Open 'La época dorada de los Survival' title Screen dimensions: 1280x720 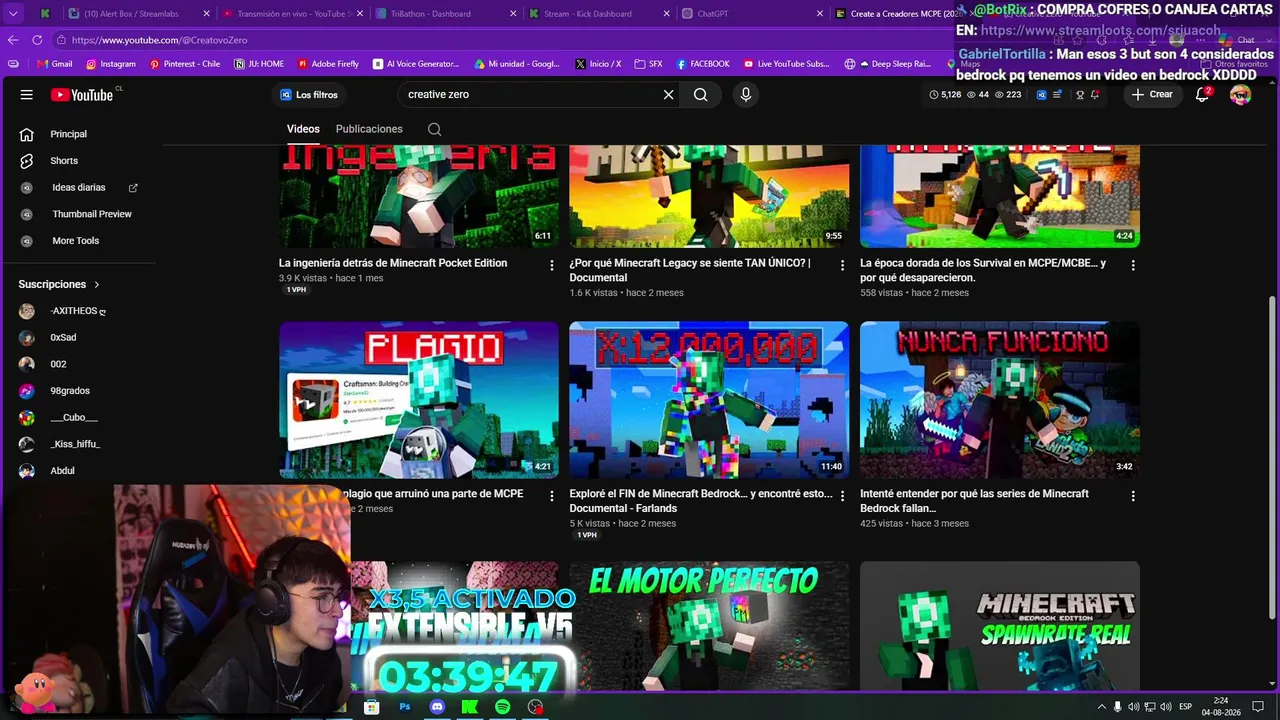(983, 270)
